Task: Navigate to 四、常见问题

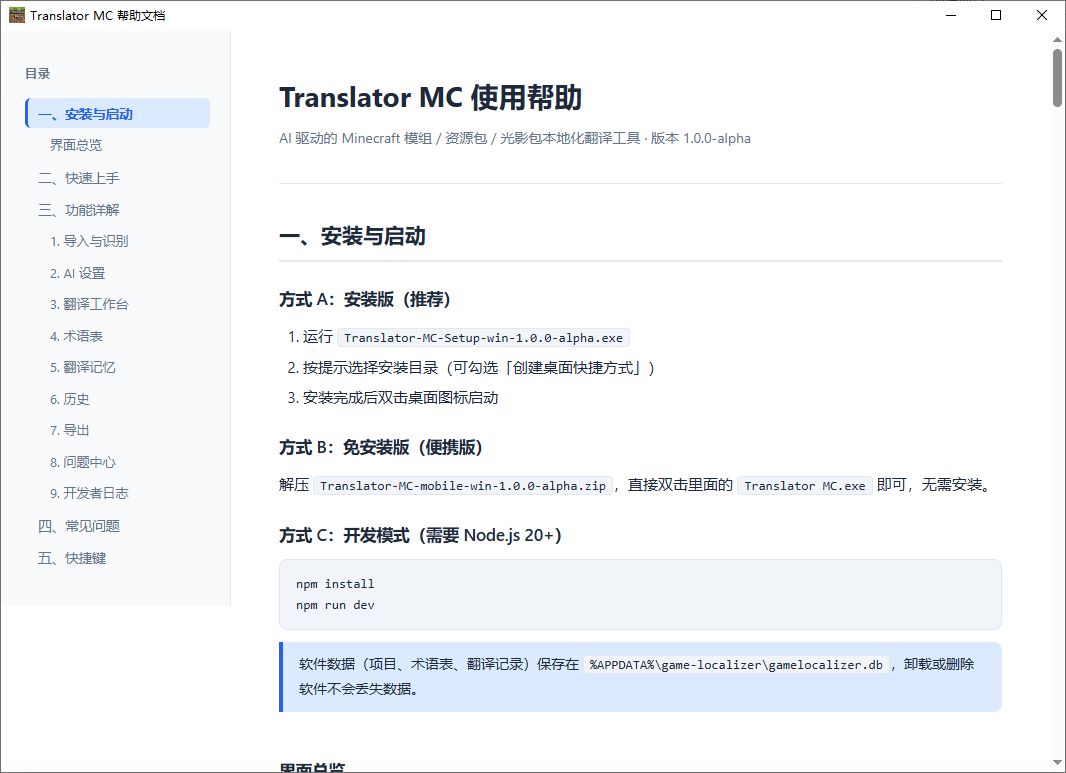Action: pyautogui.click(x=78, y=526)
